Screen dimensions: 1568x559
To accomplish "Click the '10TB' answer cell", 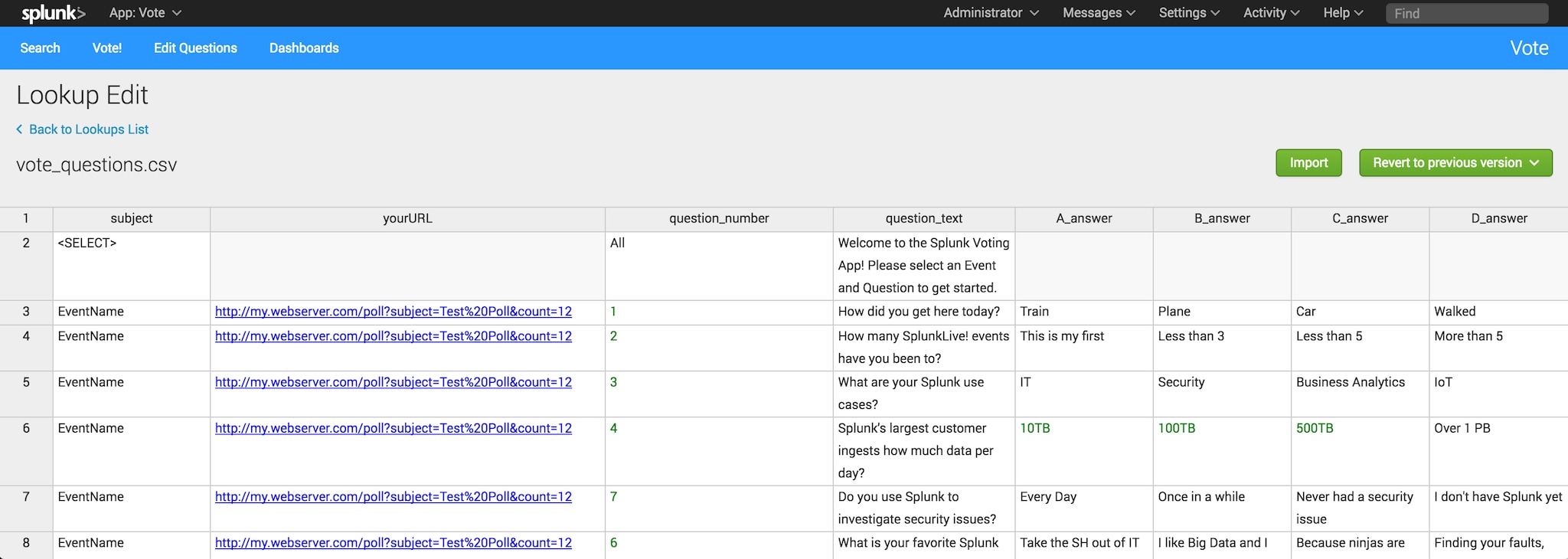I will click(x=1084, y=451).
